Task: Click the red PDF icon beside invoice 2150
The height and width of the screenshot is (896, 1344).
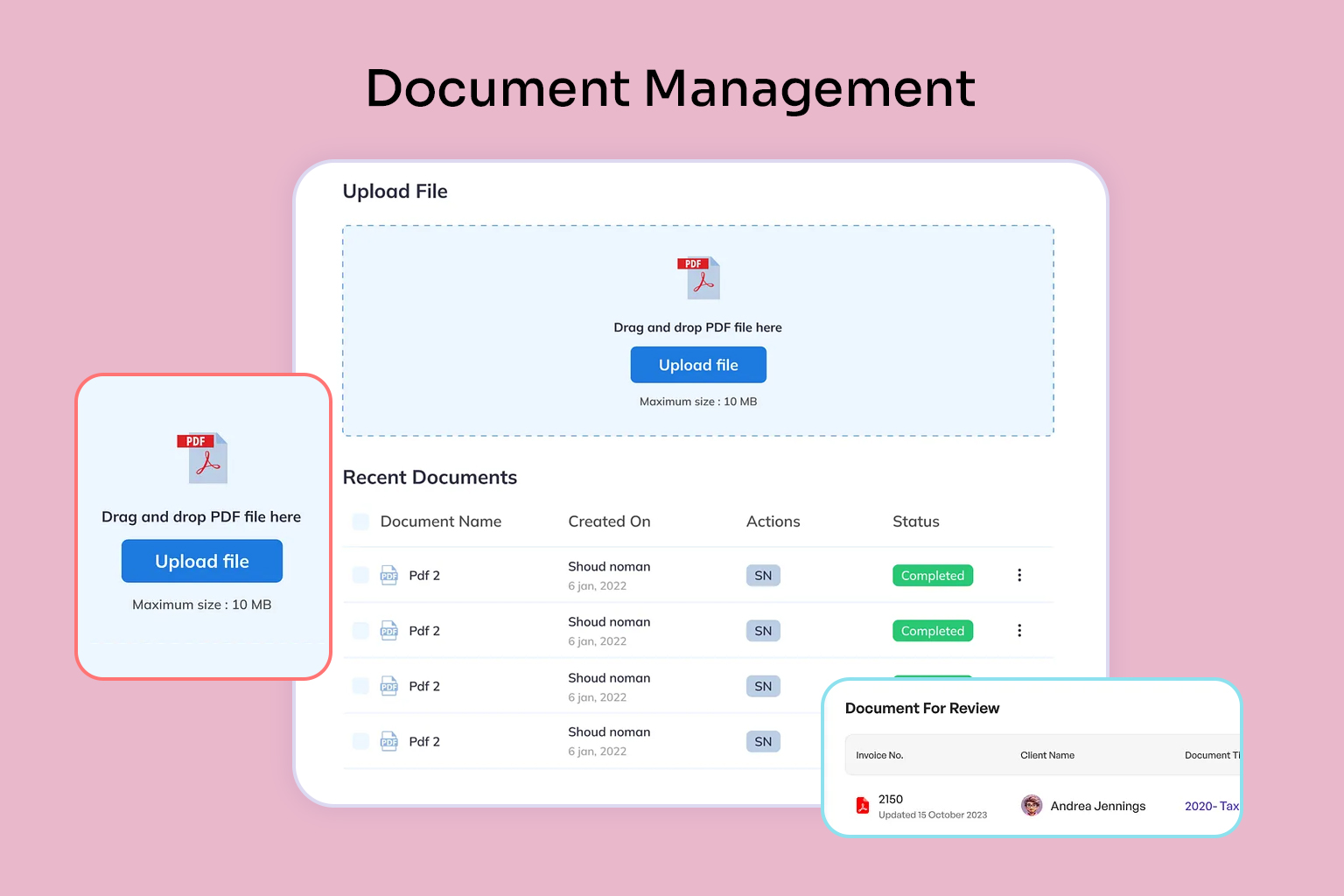Action: 862,806
